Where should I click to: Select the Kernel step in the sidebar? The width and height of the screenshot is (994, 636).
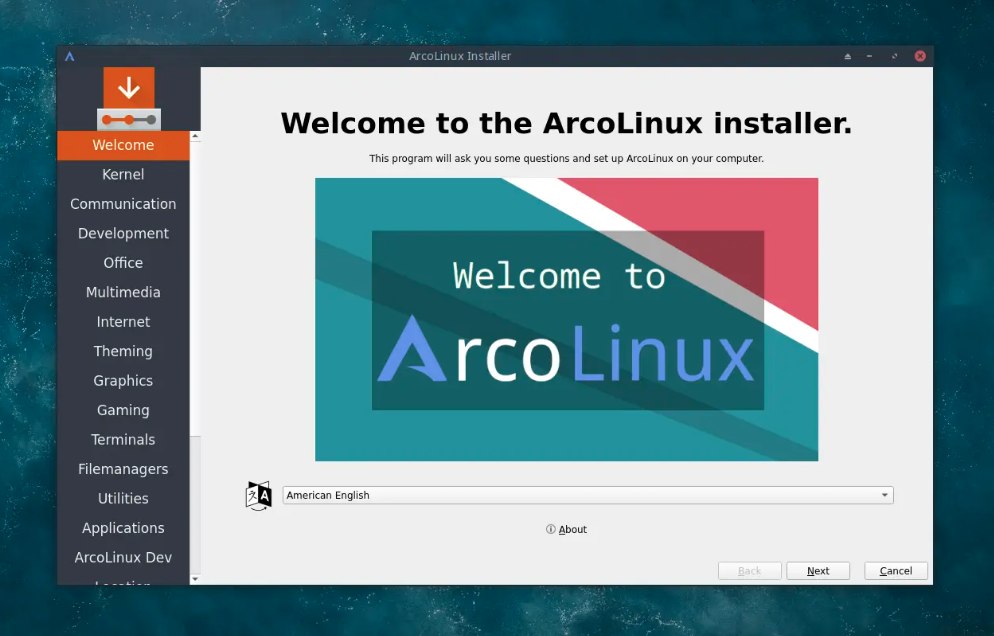tap(123, 174)
